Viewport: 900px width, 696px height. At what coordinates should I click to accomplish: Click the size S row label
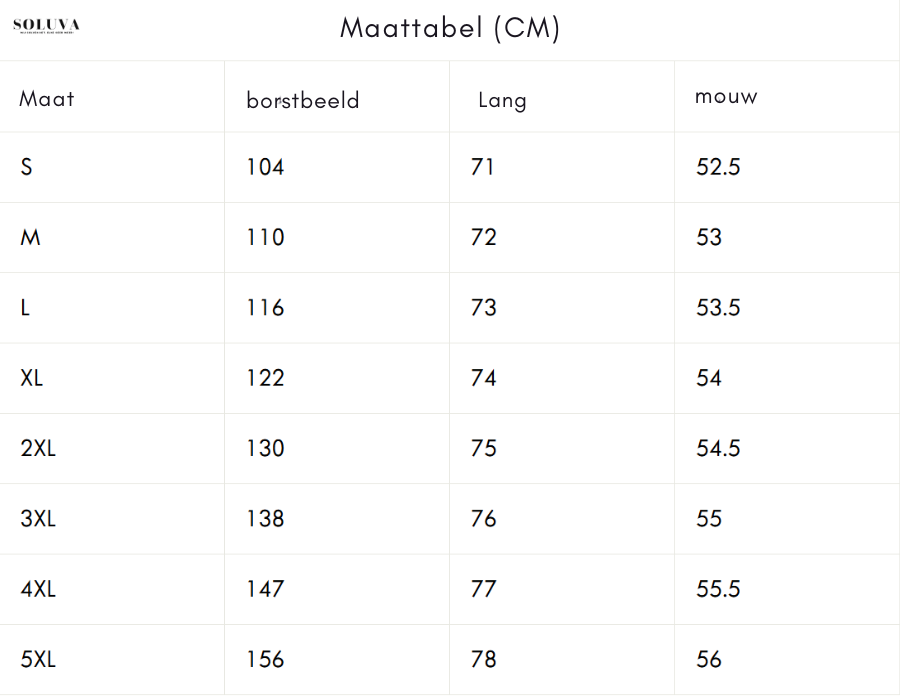click(26, 167)
